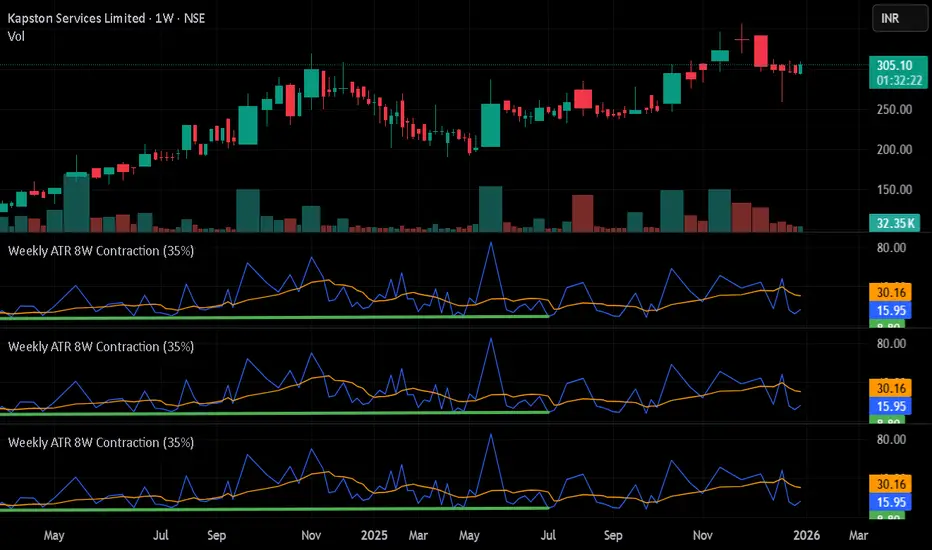Screen dimensions: 932x550
Task: Click the 2026 label on the time axis
Action: (806, 535)
